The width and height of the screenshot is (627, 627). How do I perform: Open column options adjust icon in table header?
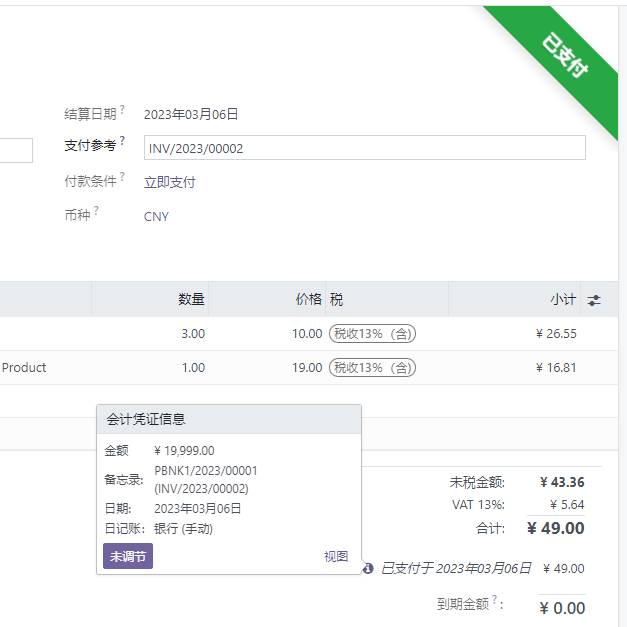594,300
